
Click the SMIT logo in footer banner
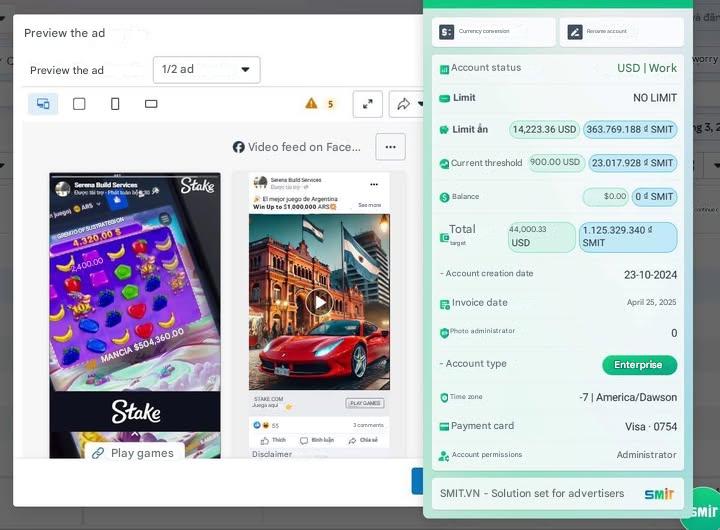coord(659,494)
